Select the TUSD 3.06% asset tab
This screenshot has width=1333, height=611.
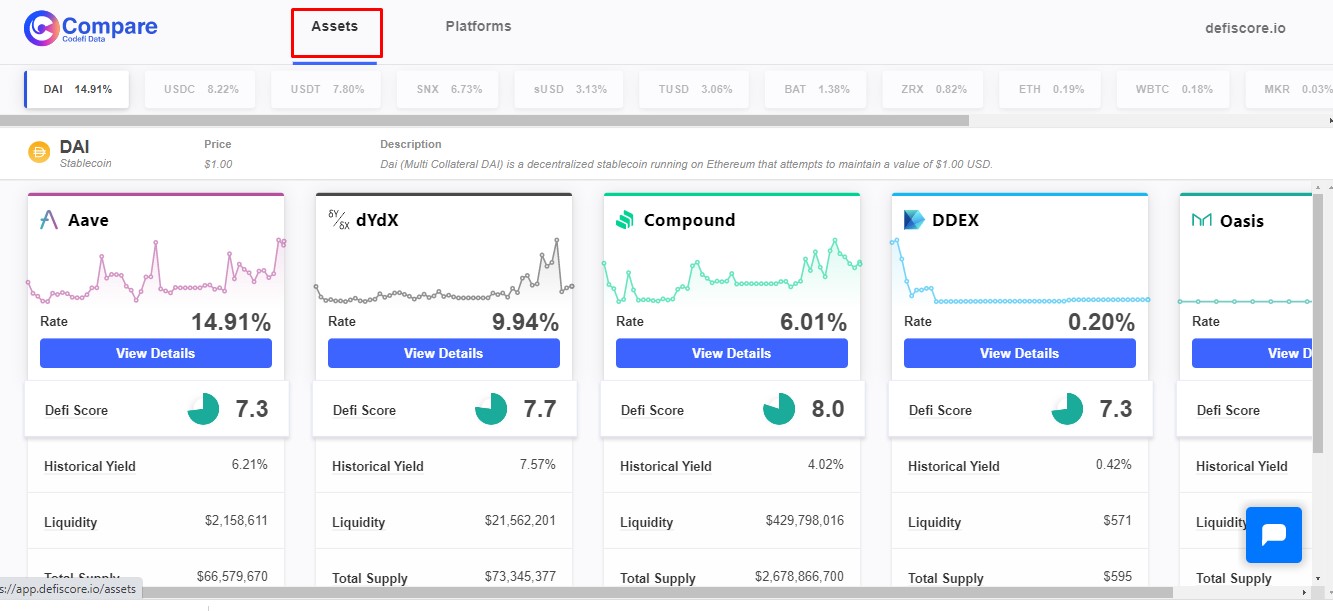695,89
